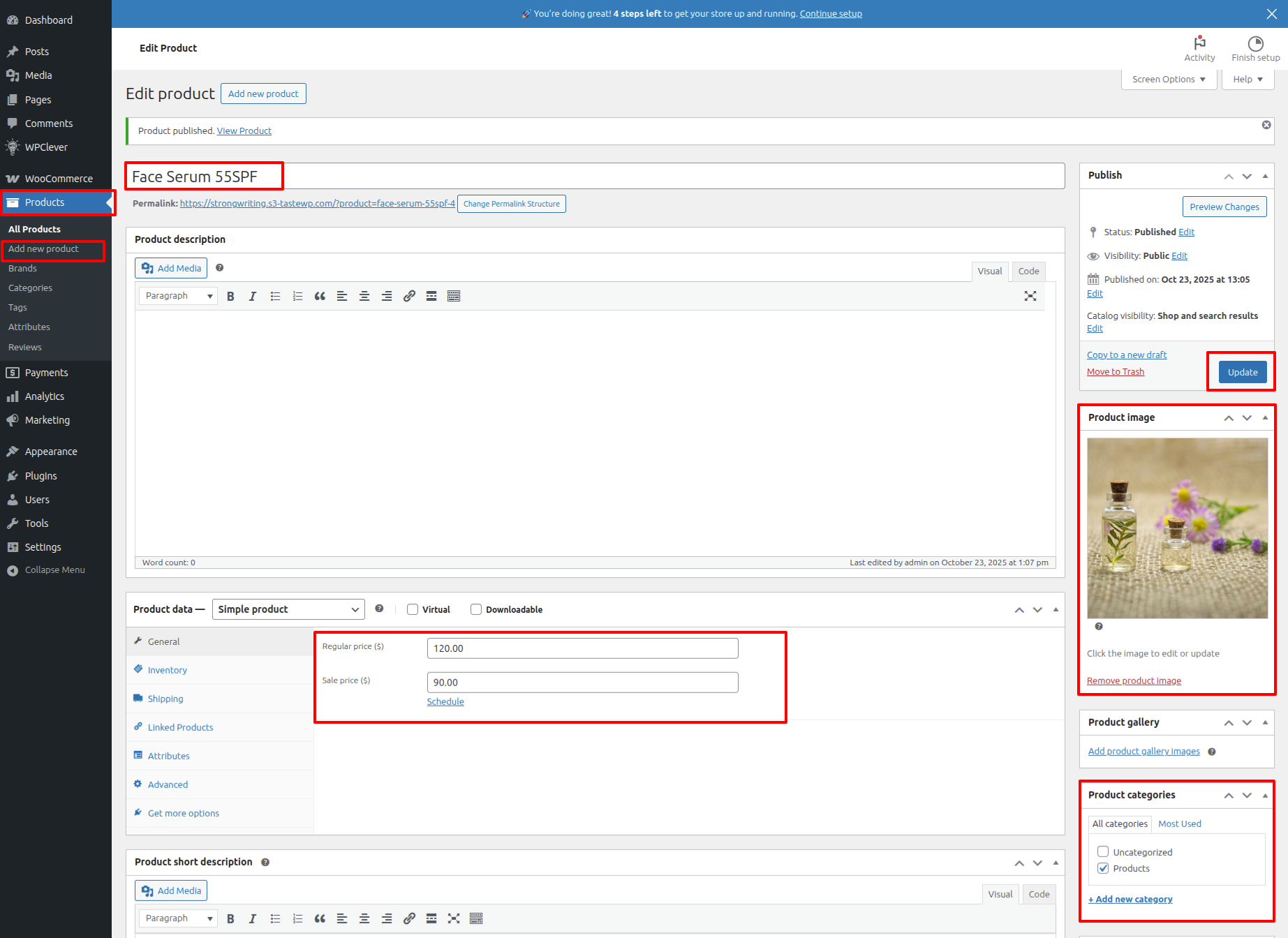The image size is (1288, 938).
Task: Switch to the Inventory product data tab
Action: (168, 670)
